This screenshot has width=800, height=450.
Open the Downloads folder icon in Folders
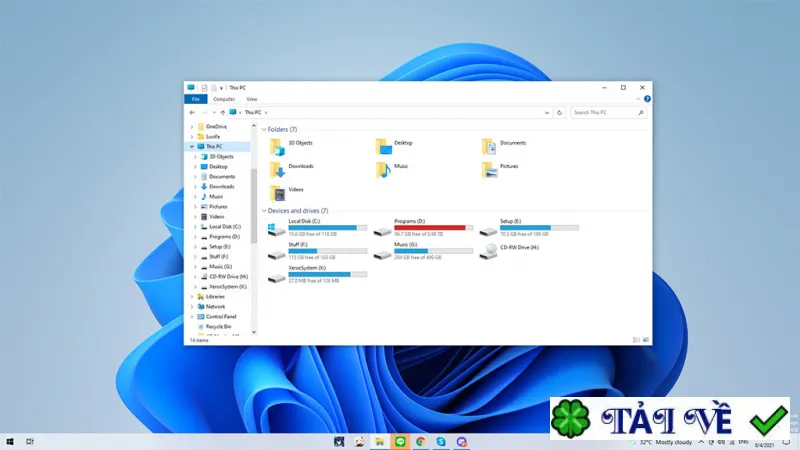277,170
